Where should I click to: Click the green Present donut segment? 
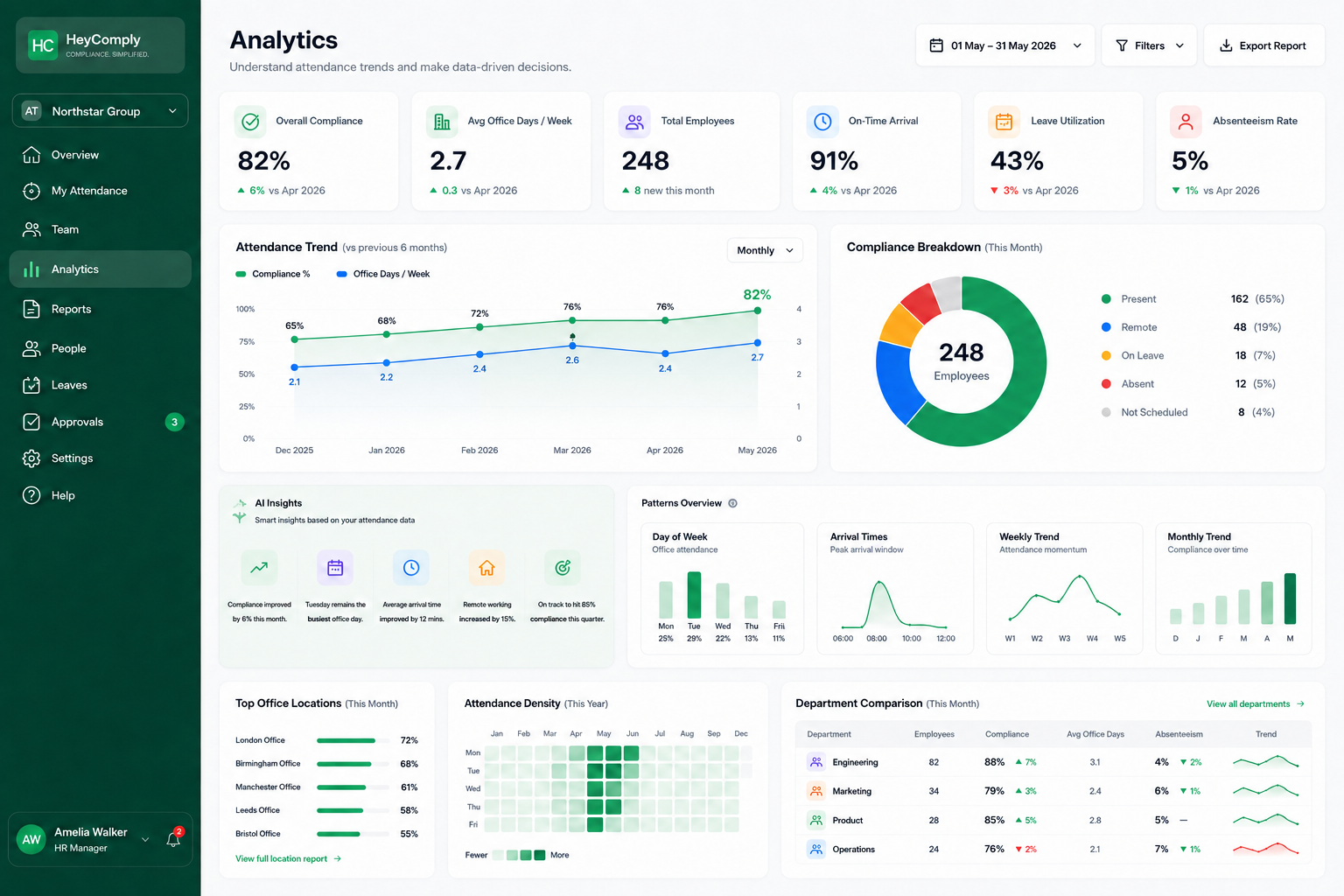click(x=1024, y=385)
